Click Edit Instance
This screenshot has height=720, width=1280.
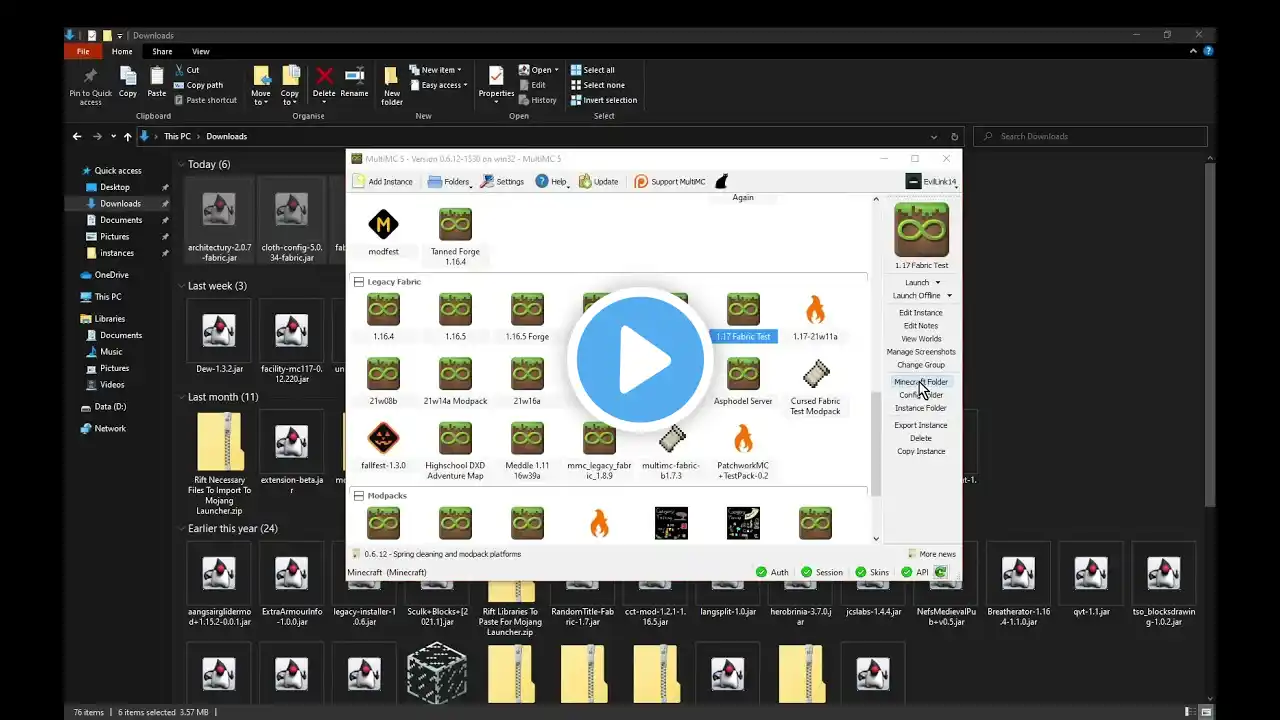point(921,313)
